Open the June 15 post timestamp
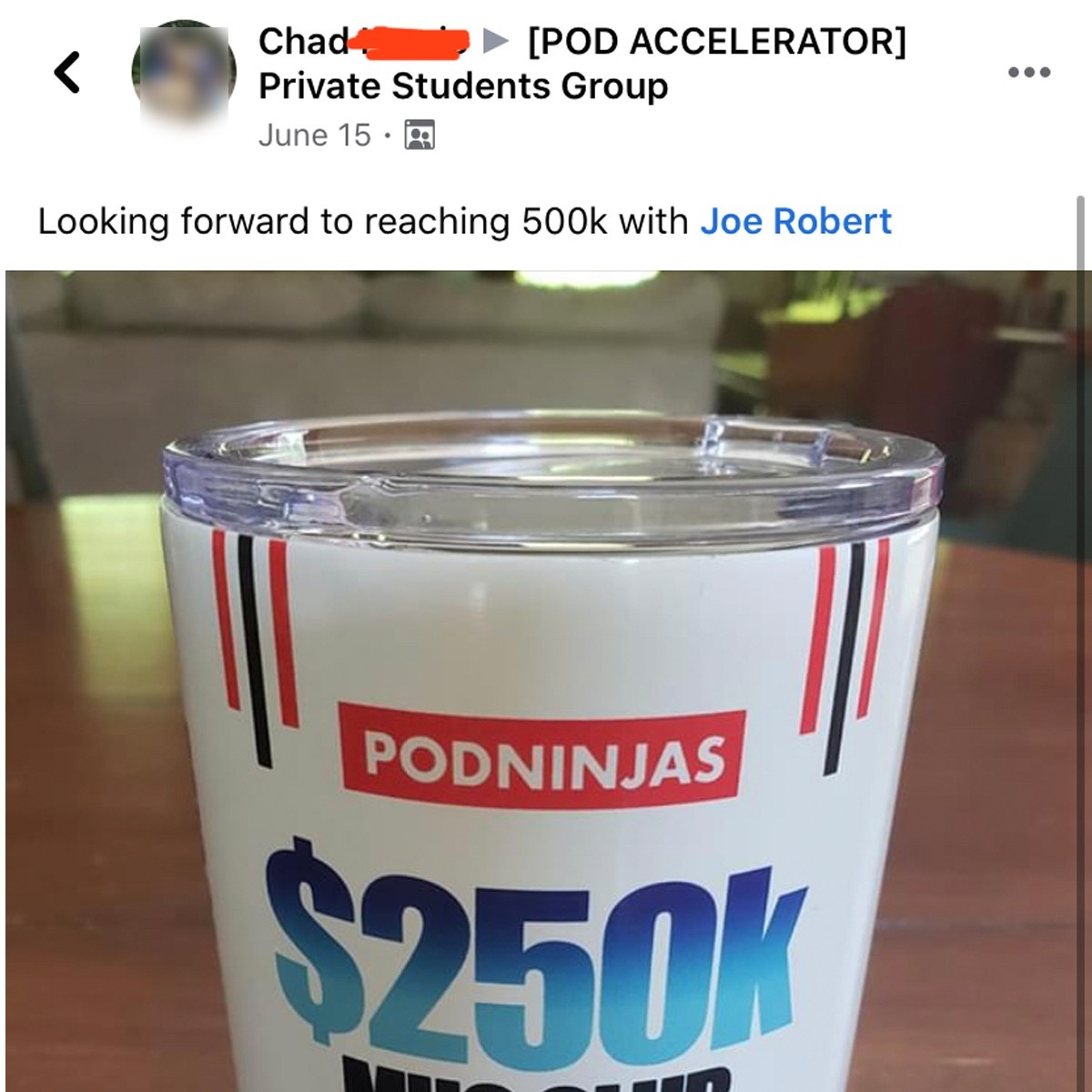 (315, 136)
